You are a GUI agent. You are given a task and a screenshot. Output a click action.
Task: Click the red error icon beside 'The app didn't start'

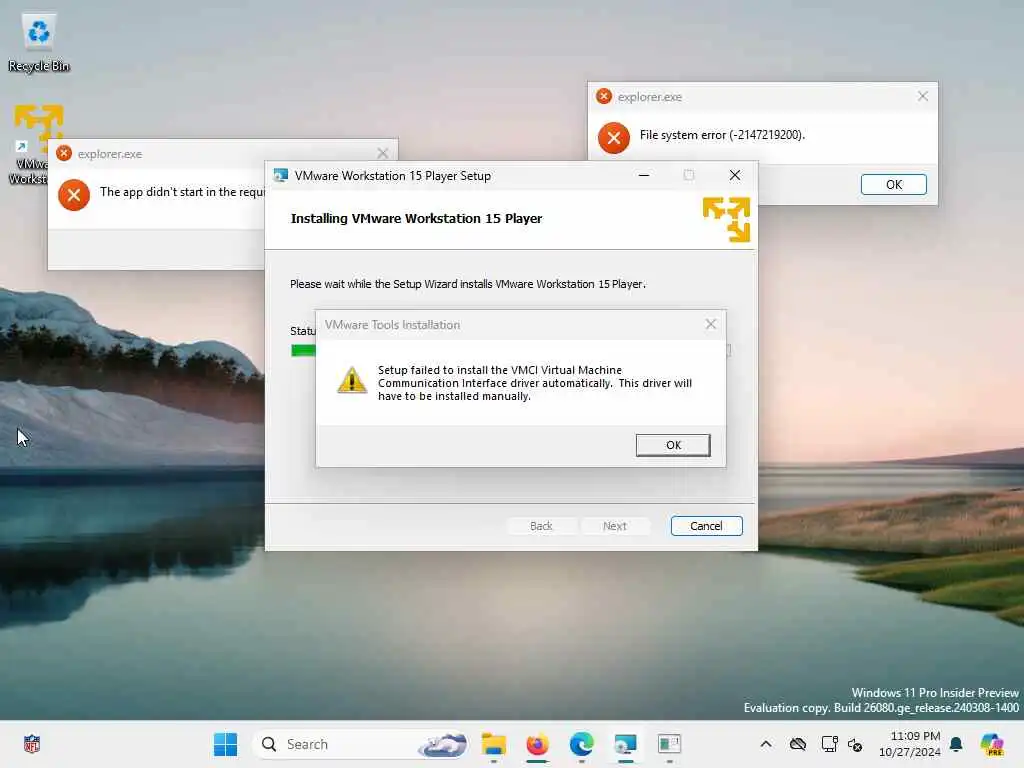click(74, 195)
